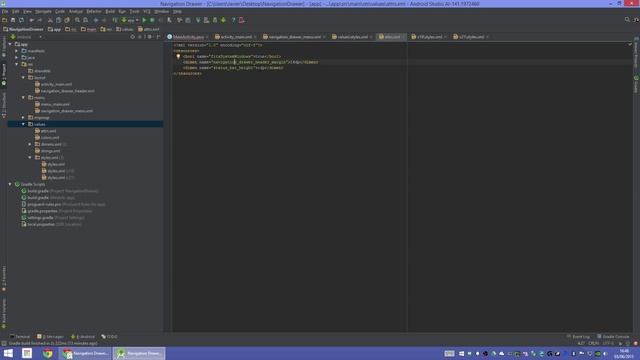
Task: Click the Navigate Back arrow
Action: (x=96, y=20)
